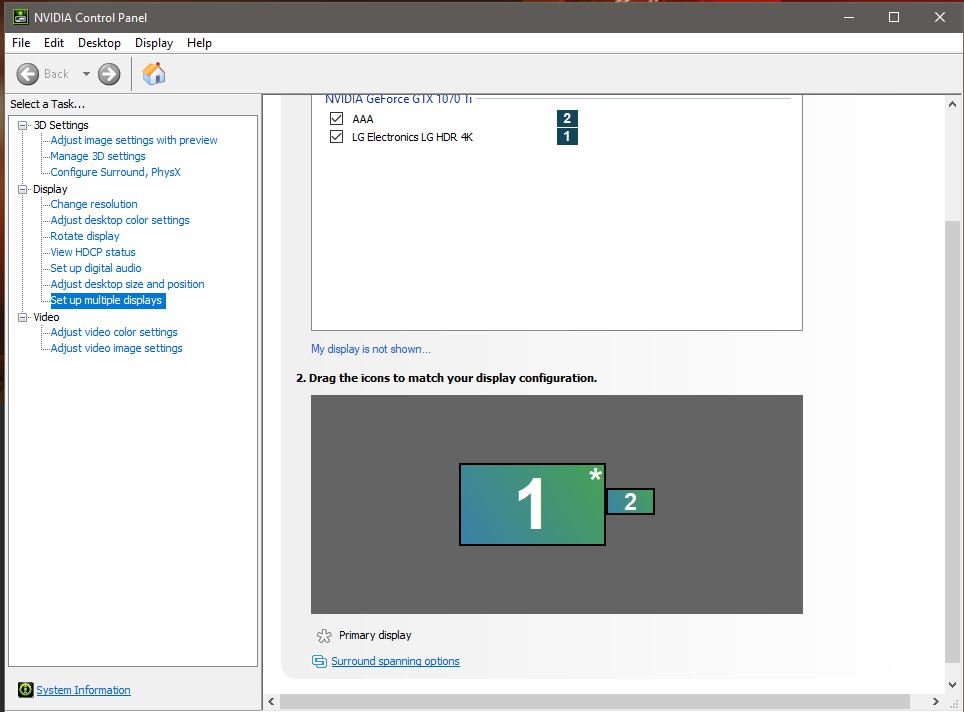Select Adjust image settings with preview
The image size is (964, 712).
pyautogui.click(x=134, y=140)
